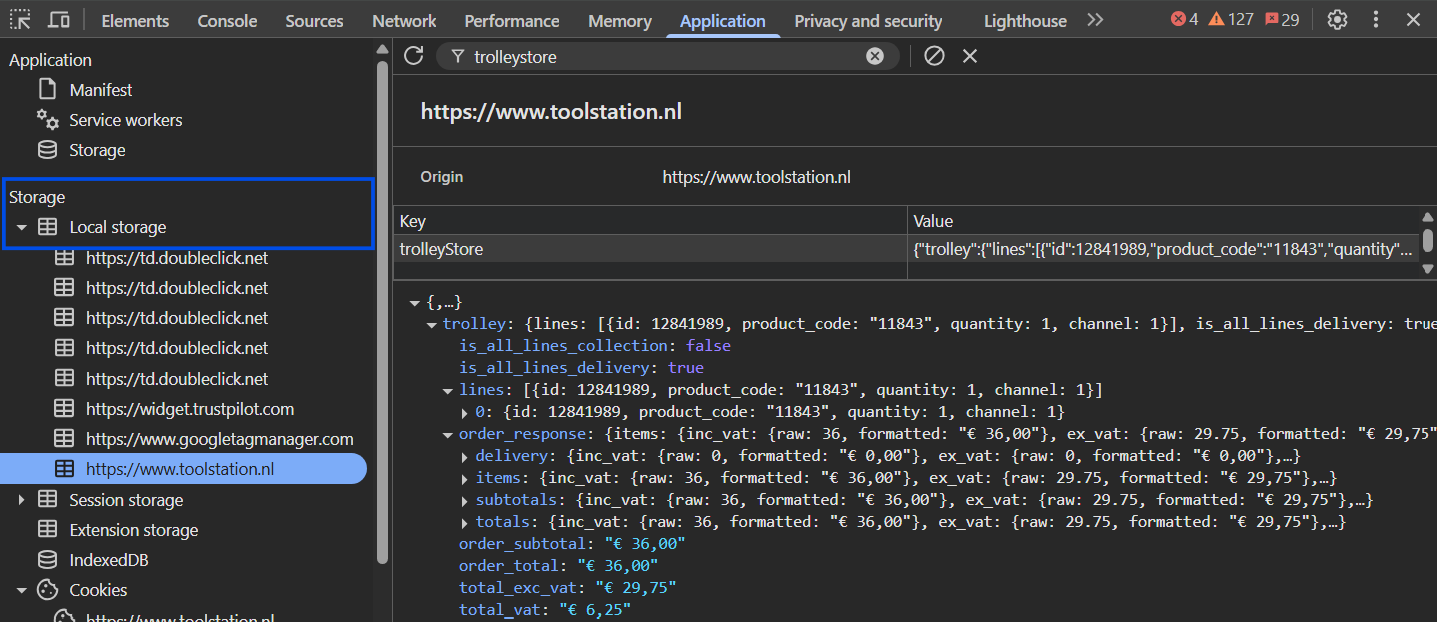Clear the trolleystore filter with the X icon
The width and height of the screenshot is (1437, 622).
point(875,56)
